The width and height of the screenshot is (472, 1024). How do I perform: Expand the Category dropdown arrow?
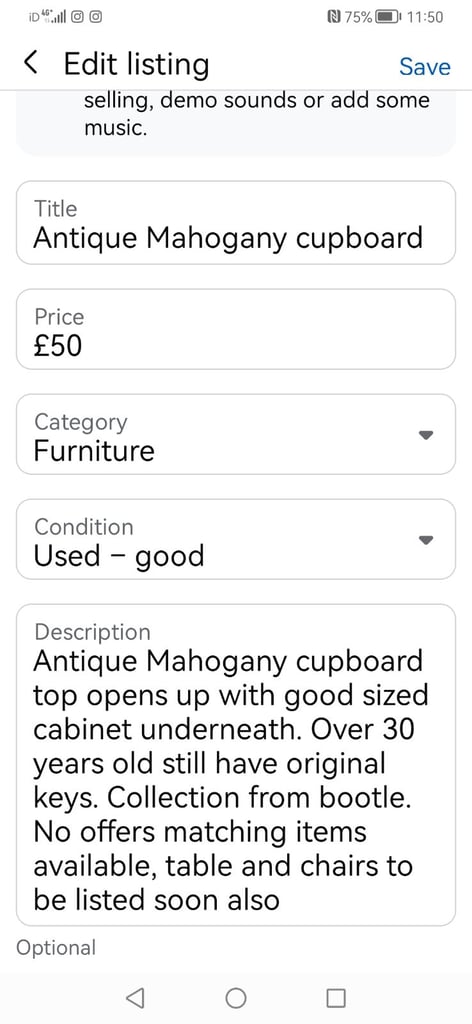[x=426, y=435]
